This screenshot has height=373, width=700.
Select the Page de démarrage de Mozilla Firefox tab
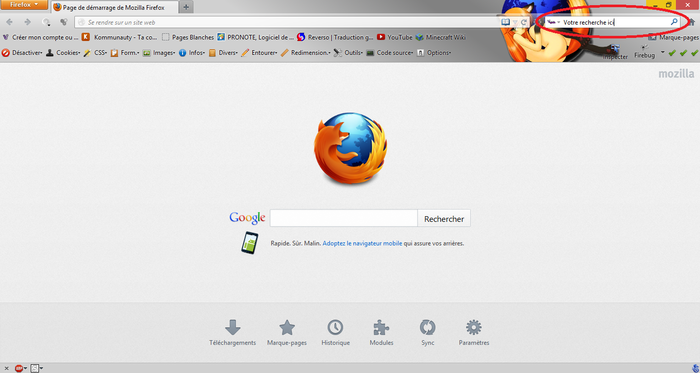click(114, 7)
